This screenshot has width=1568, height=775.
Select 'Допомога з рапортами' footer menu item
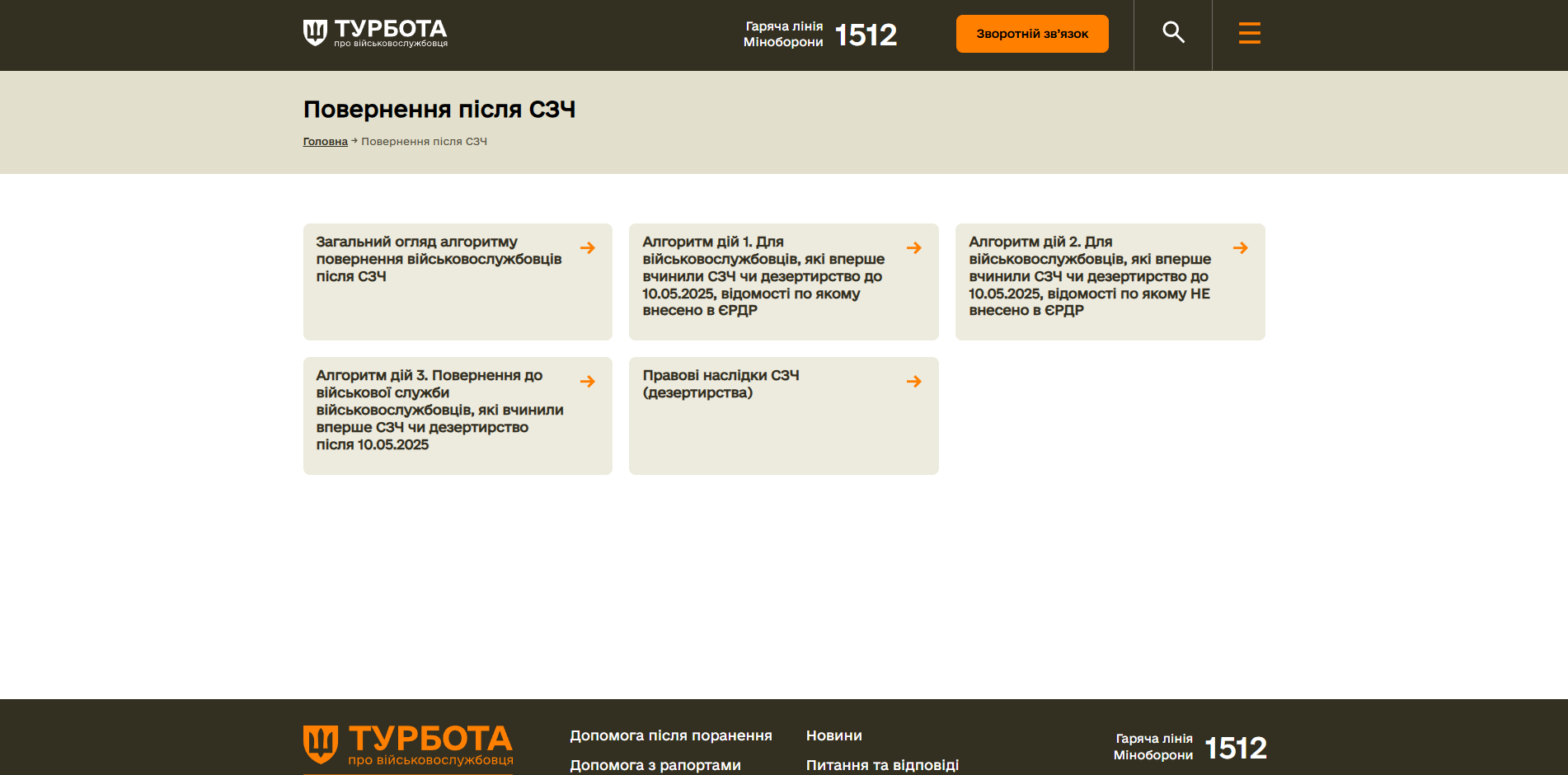pyautogui.click(x=655, y=765)
